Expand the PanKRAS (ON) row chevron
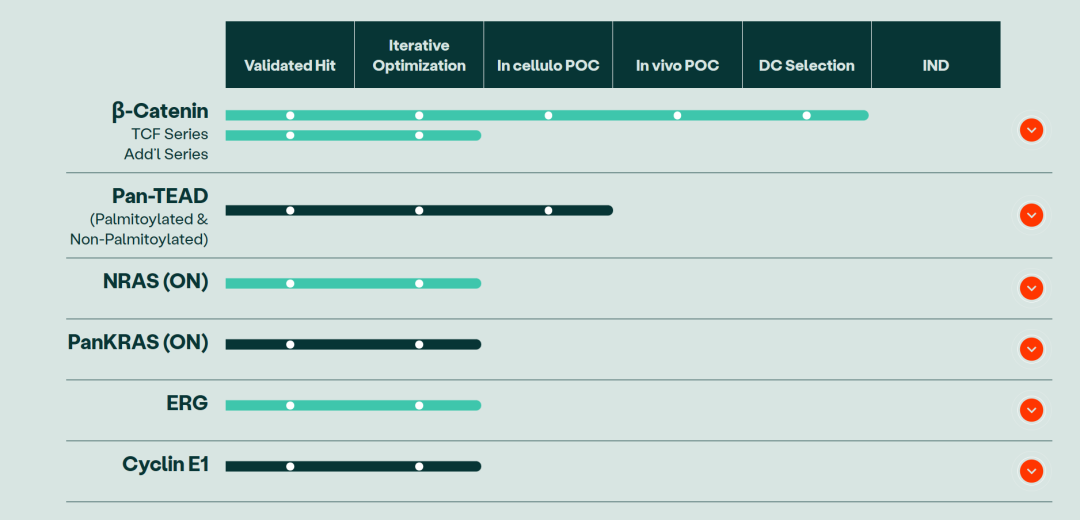 1031,349
